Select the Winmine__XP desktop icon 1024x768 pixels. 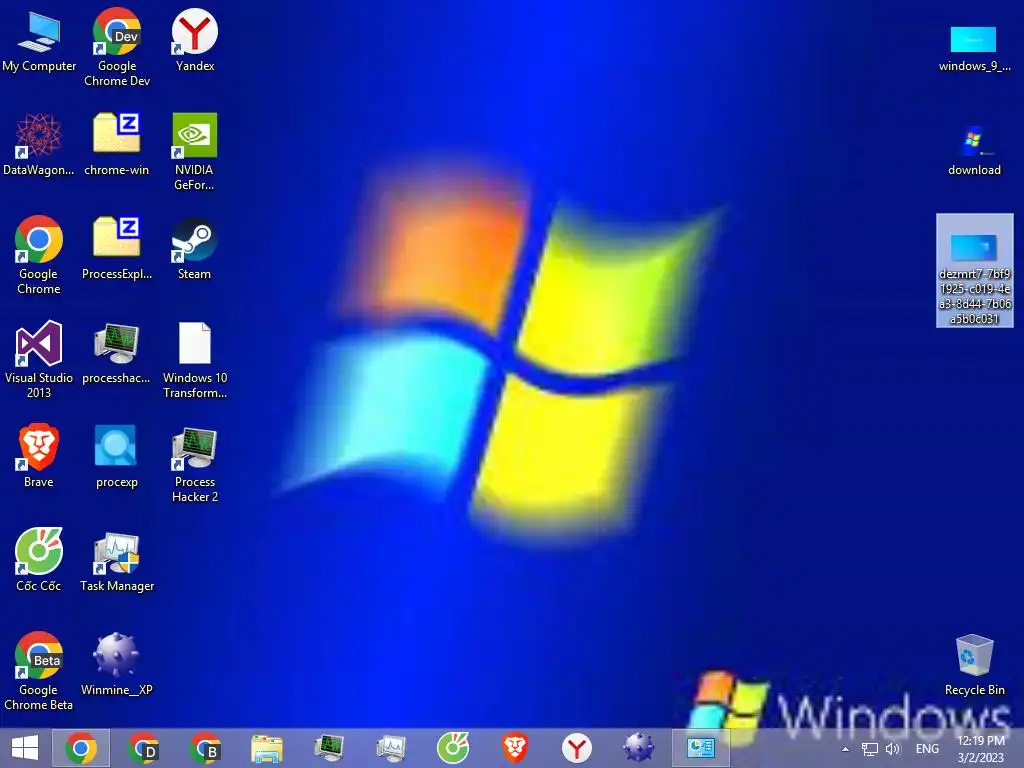pyautogui.click(x=117, y=664)
